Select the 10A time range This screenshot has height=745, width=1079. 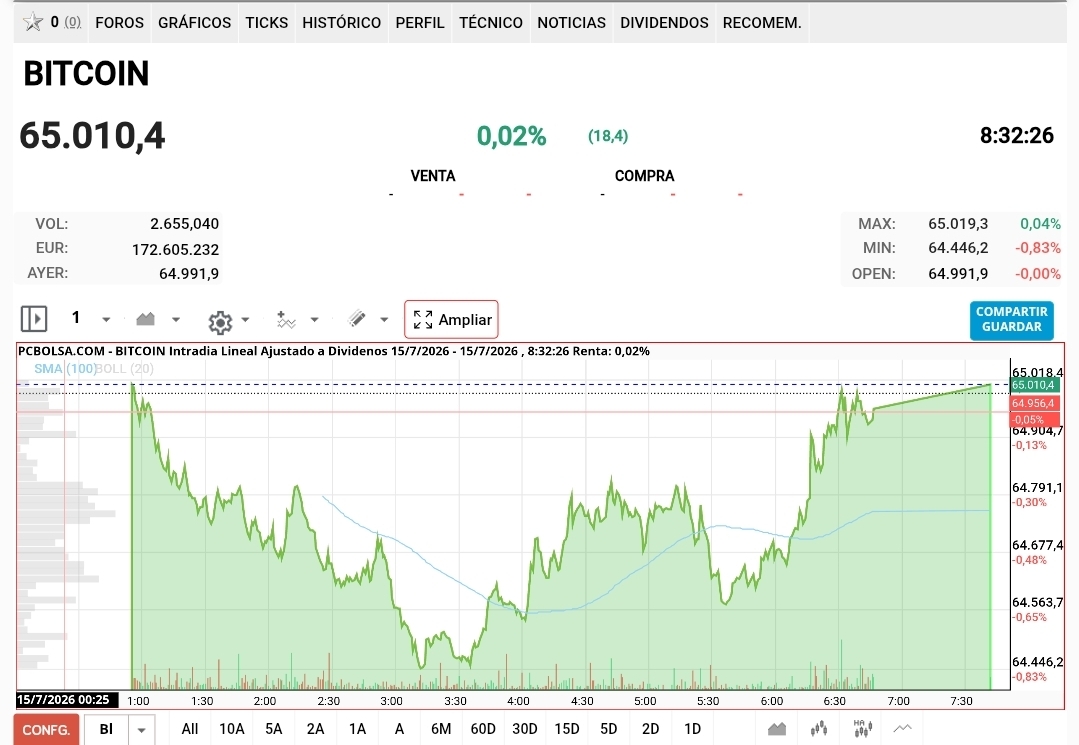232,729
